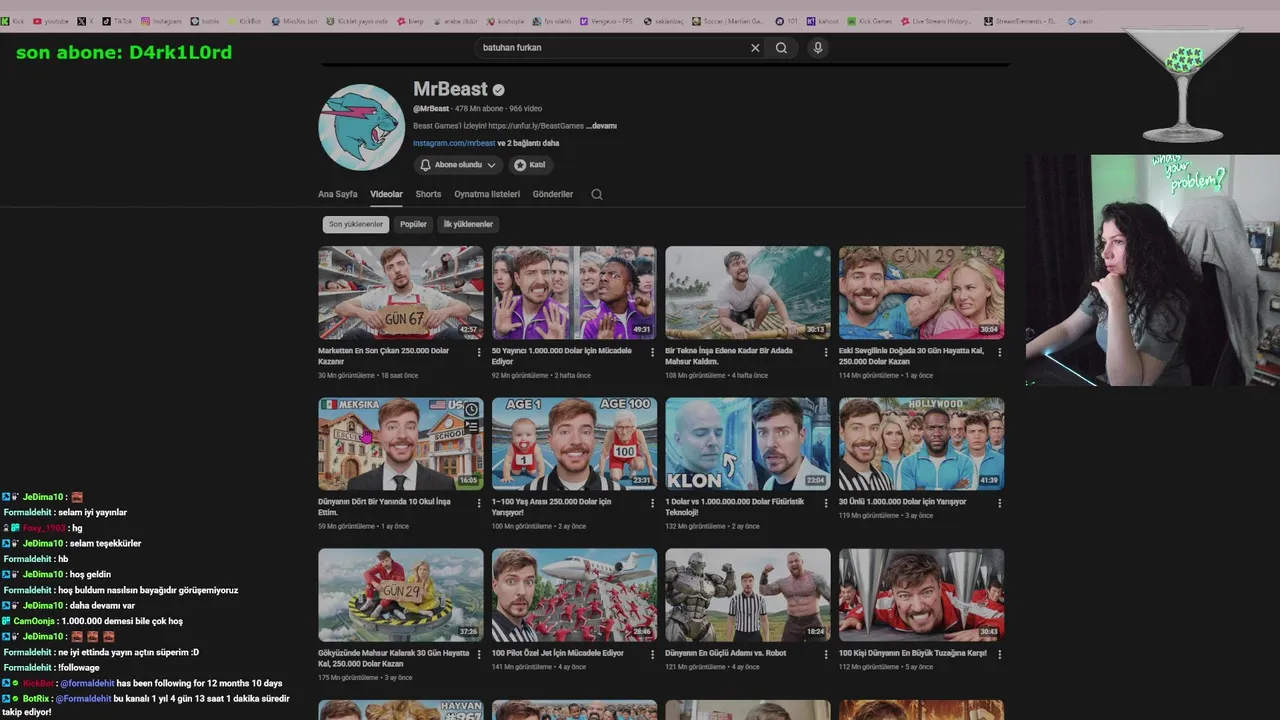The width and height of the screenshot is (1280, 720).
Task: Switch to the Ana Sayfa tab
Action: (x=337, y=194)
